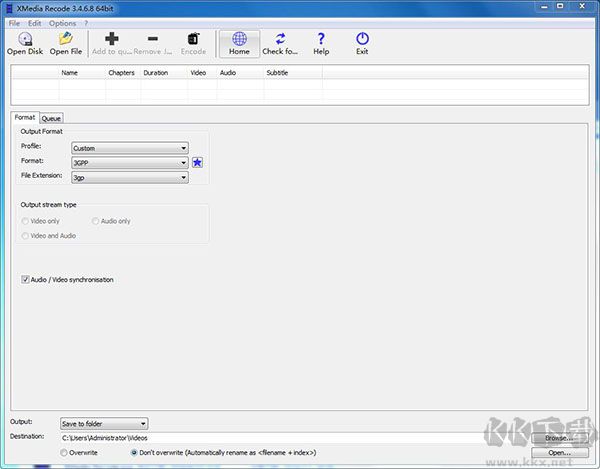Click the Add to queue plus icon
The width and height of the screenshot is (600, 469).
click(x=112, y=39)
